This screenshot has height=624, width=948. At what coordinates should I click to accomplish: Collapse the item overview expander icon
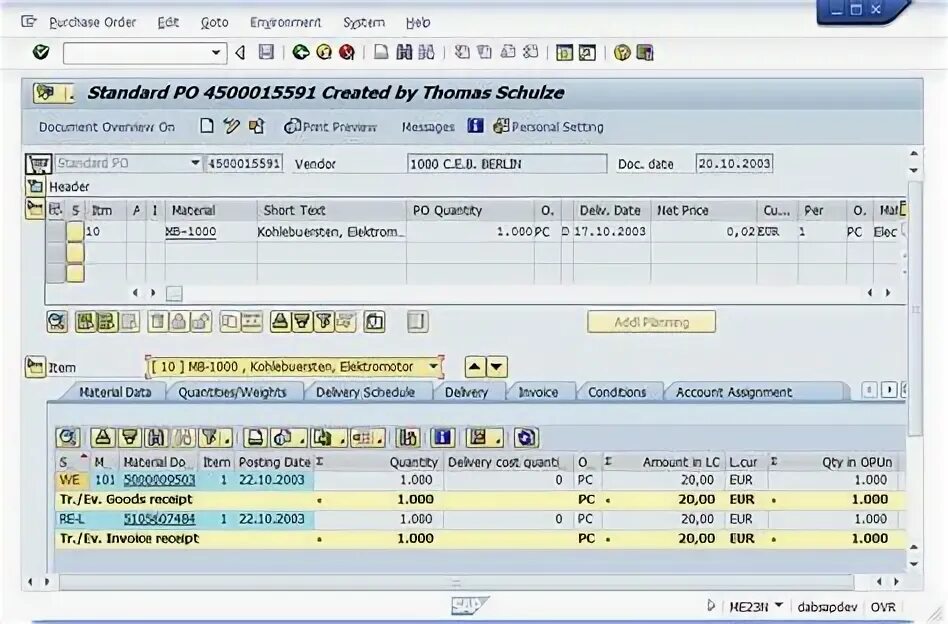tap(35, 209)
